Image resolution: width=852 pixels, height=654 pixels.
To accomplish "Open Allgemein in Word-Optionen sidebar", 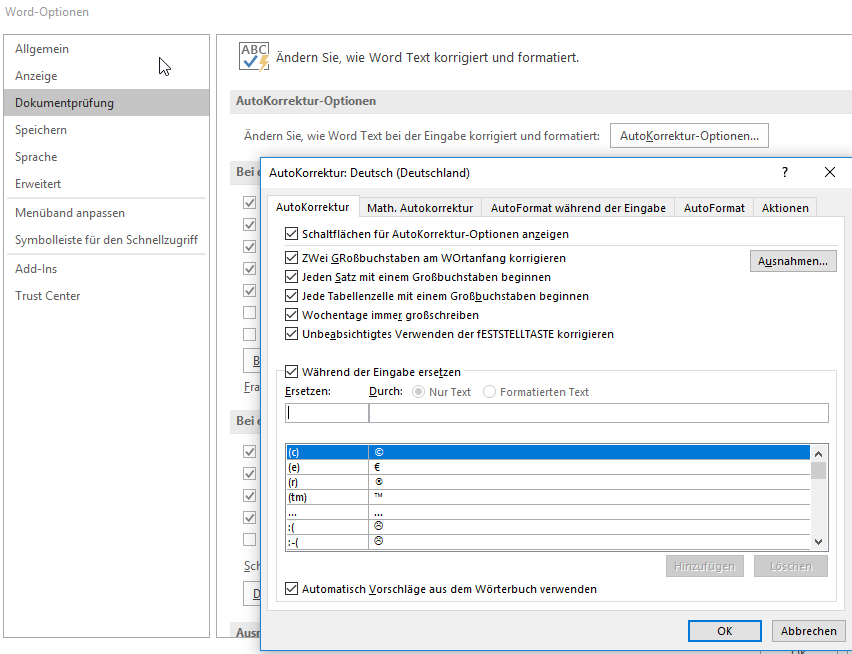I will point(106,49).
